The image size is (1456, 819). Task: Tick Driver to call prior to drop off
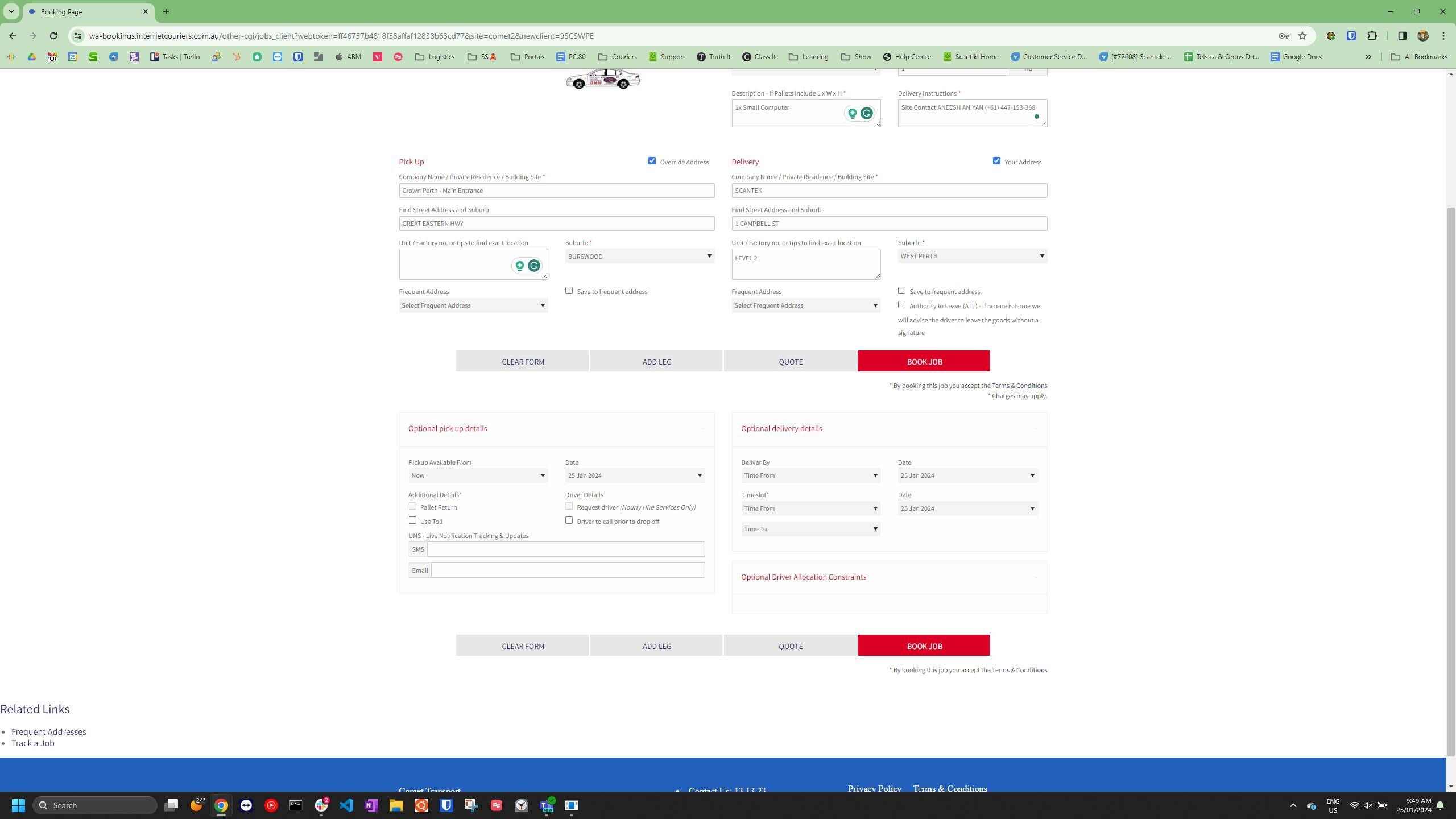(569, 520)
